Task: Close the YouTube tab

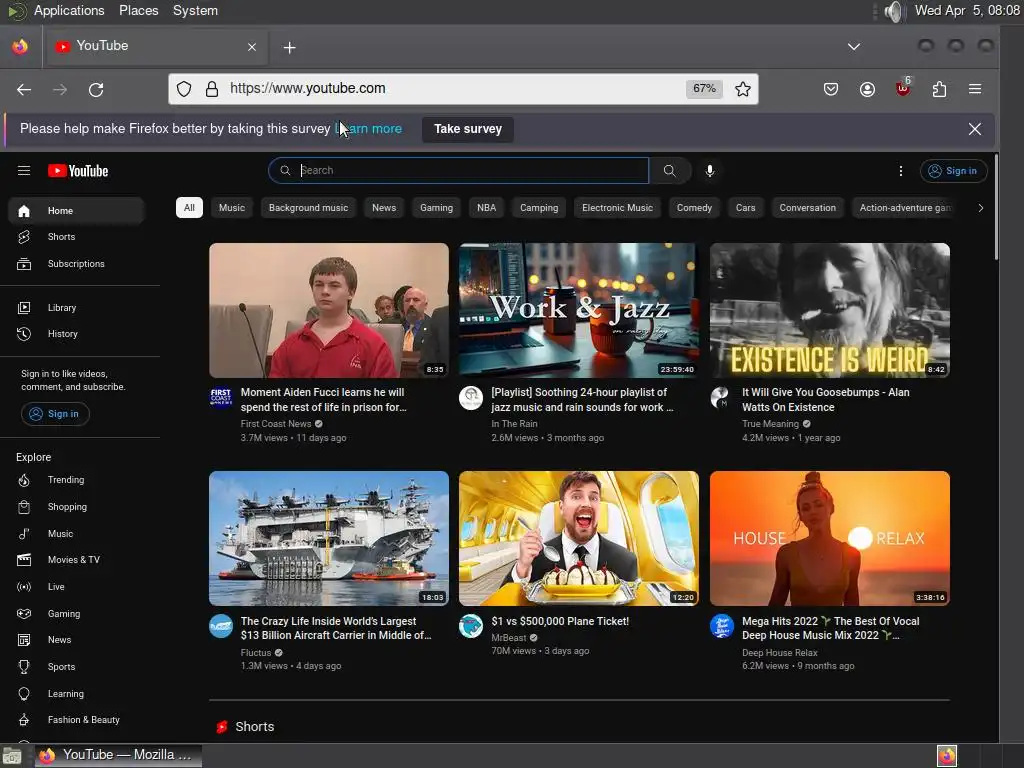Action: [252, 47]
